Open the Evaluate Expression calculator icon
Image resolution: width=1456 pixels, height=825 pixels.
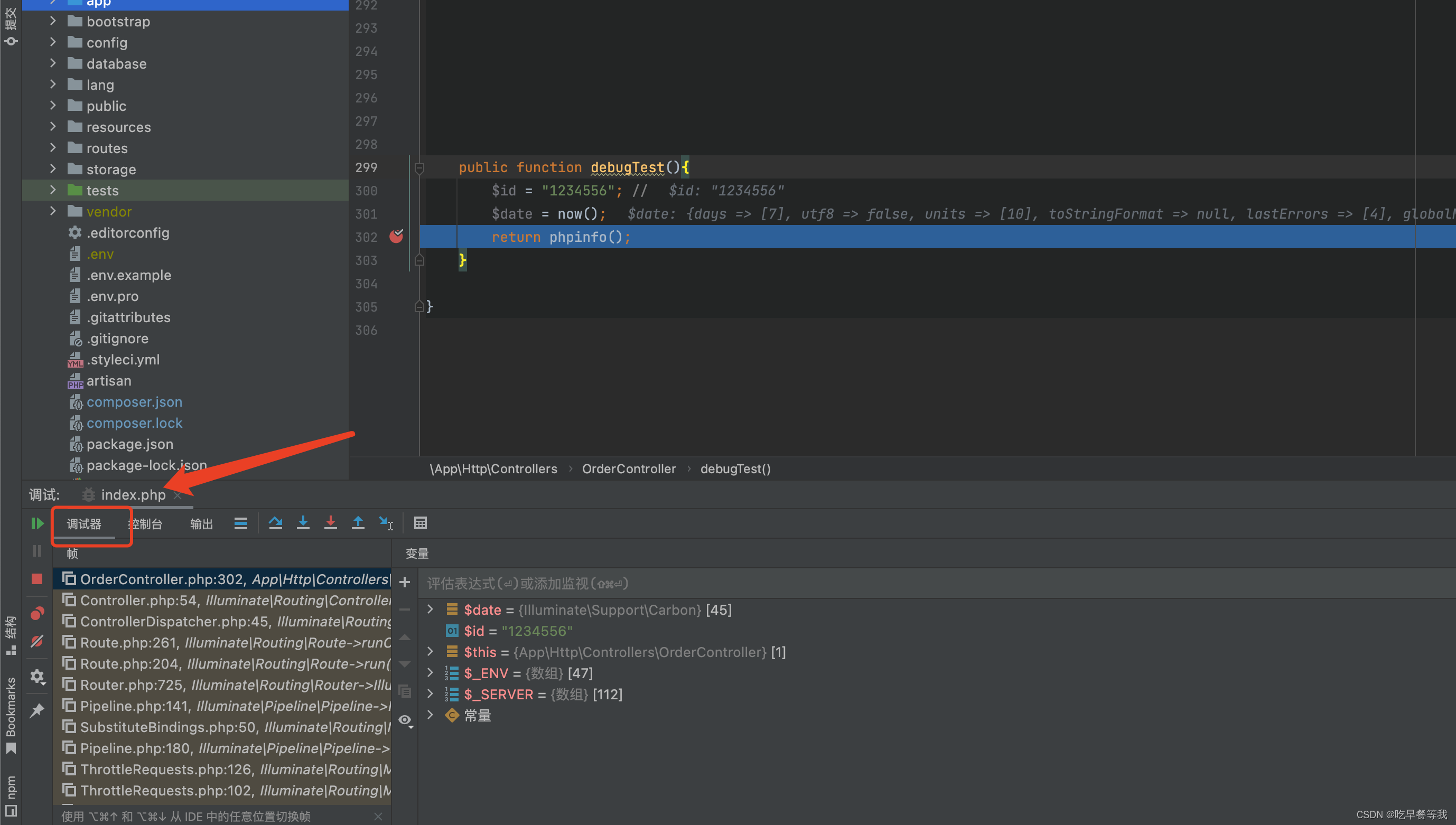[x=420, y=523]
